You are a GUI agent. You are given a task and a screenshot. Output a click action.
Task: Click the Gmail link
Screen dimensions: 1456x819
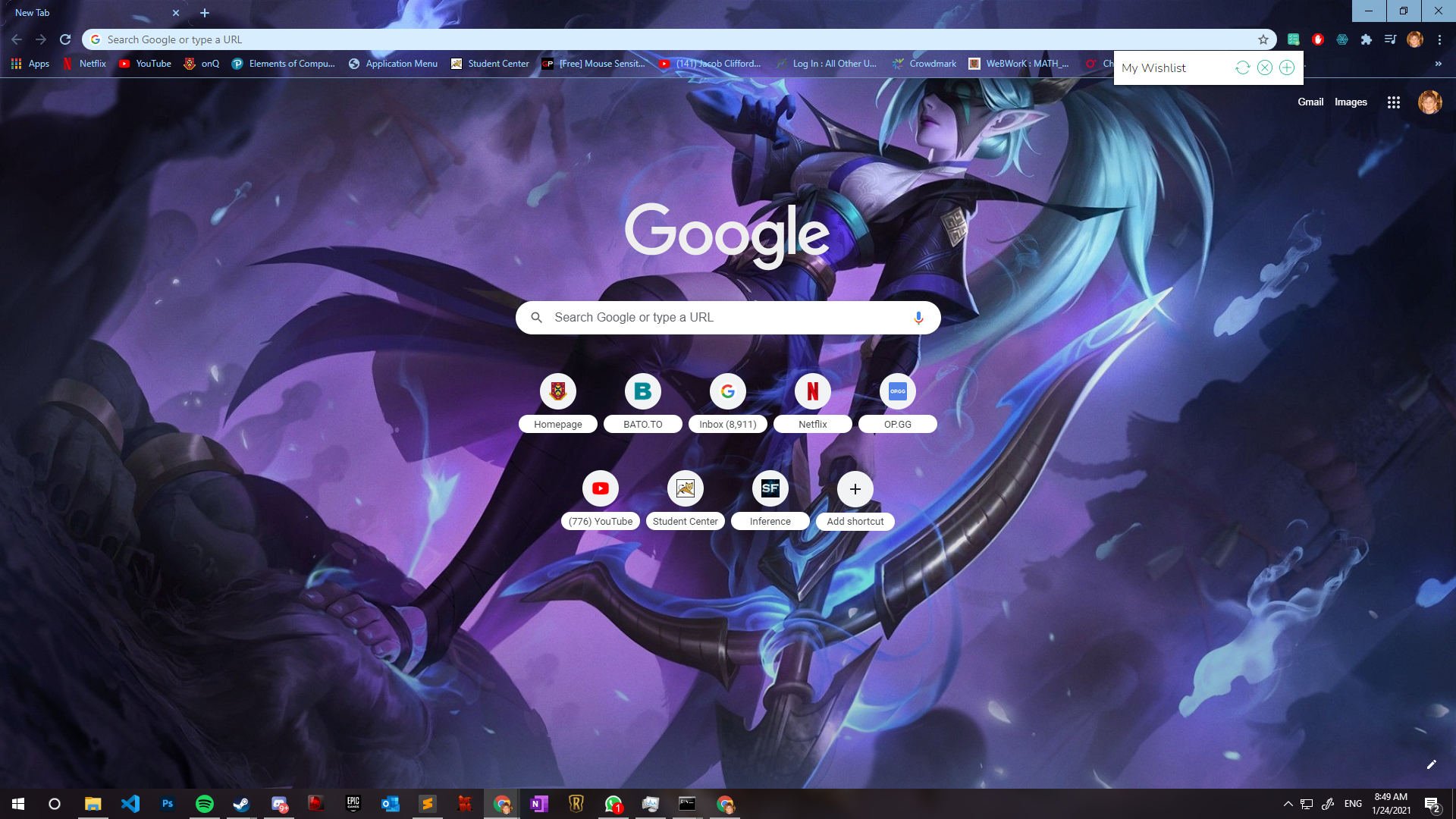1310,102
